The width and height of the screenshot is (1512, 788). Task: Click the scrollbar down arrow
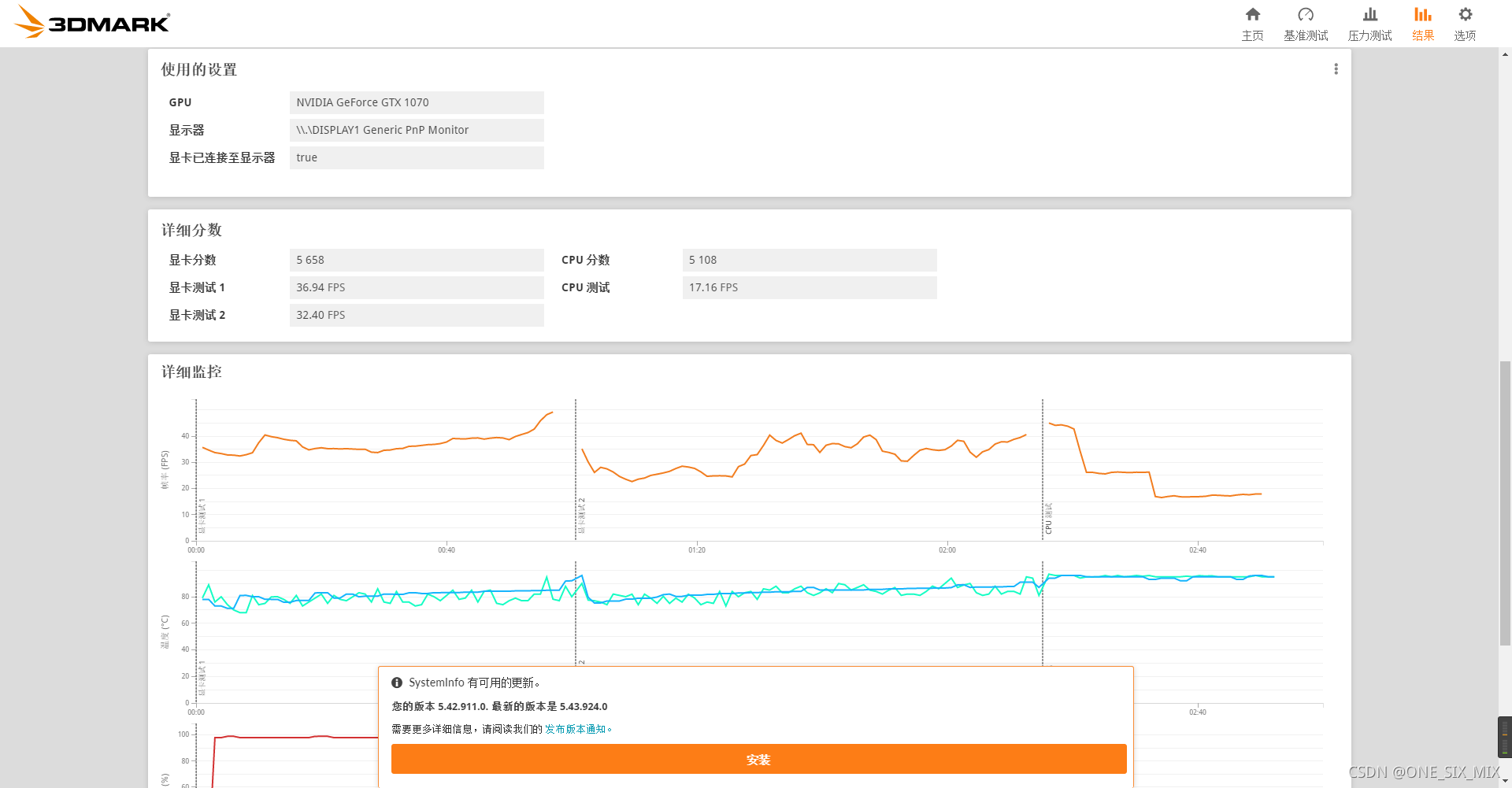pos(1505,781)
